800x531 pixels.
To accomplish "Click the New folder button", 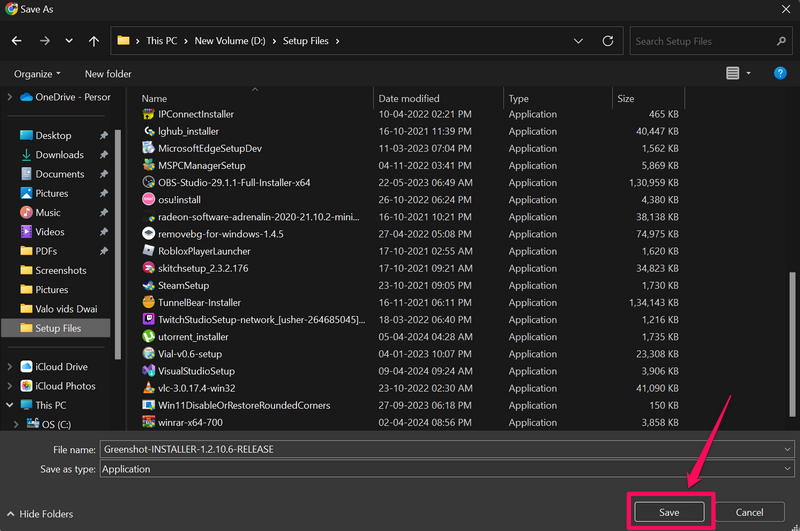I will [x=108, y=74].
